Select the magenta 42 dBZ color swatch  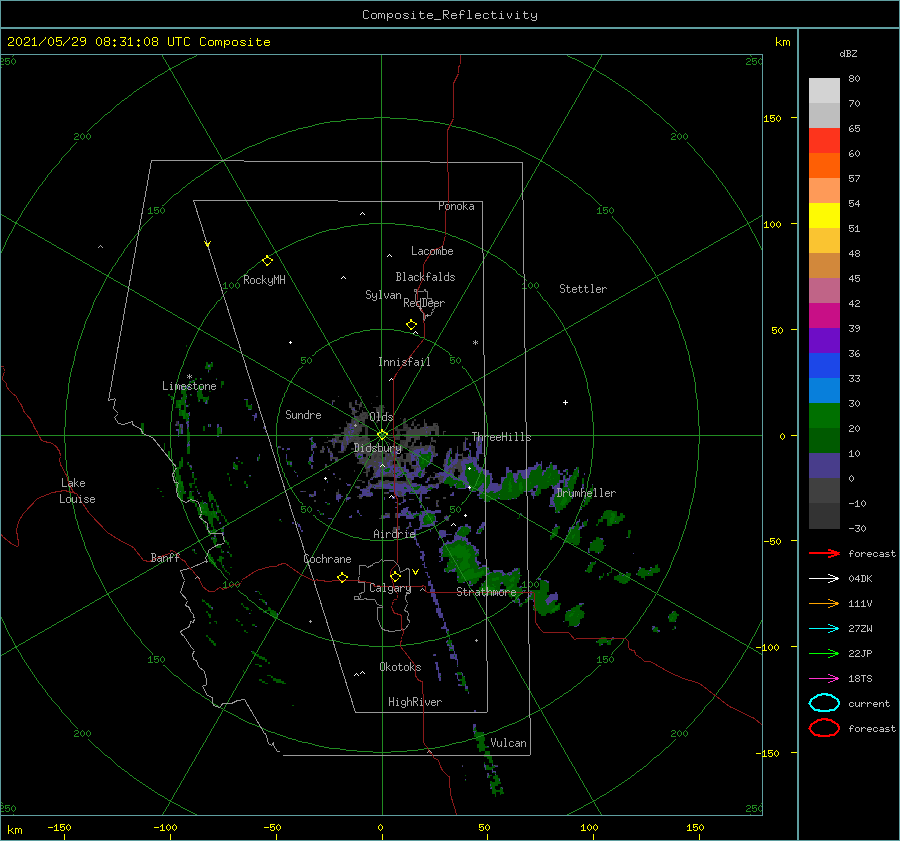tap(824, 315)
